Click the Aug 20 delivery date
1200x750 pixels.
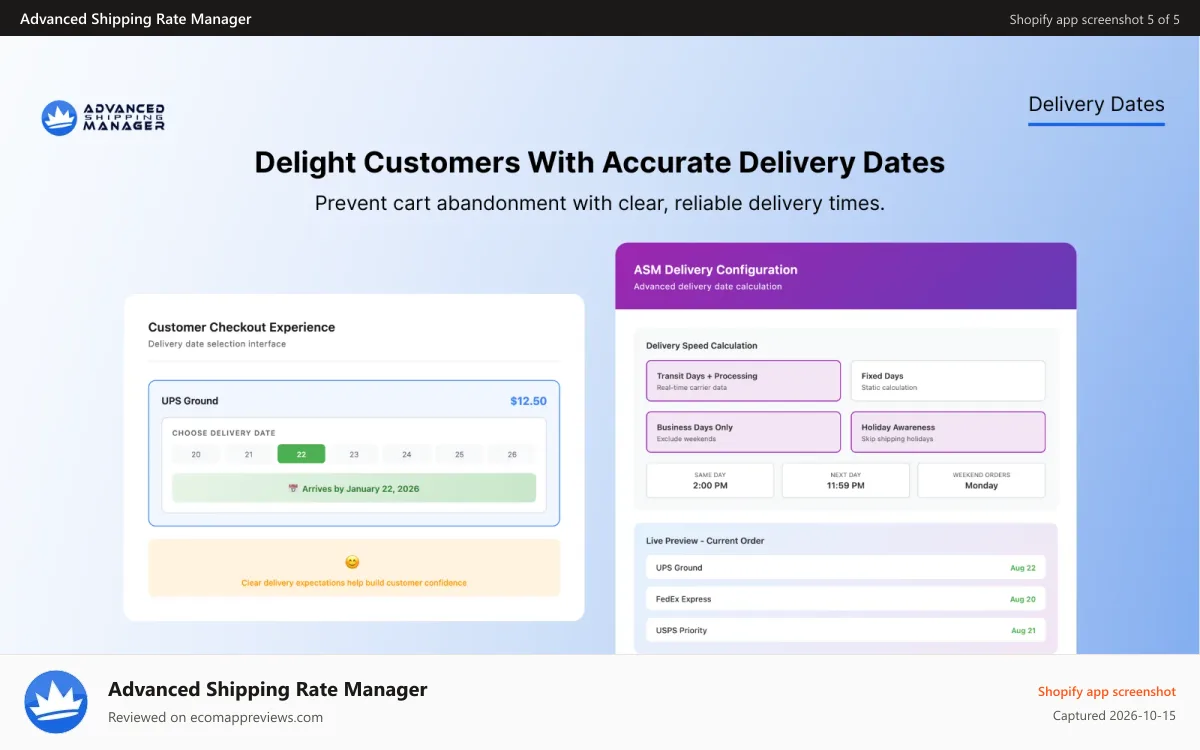point(1023,599)
